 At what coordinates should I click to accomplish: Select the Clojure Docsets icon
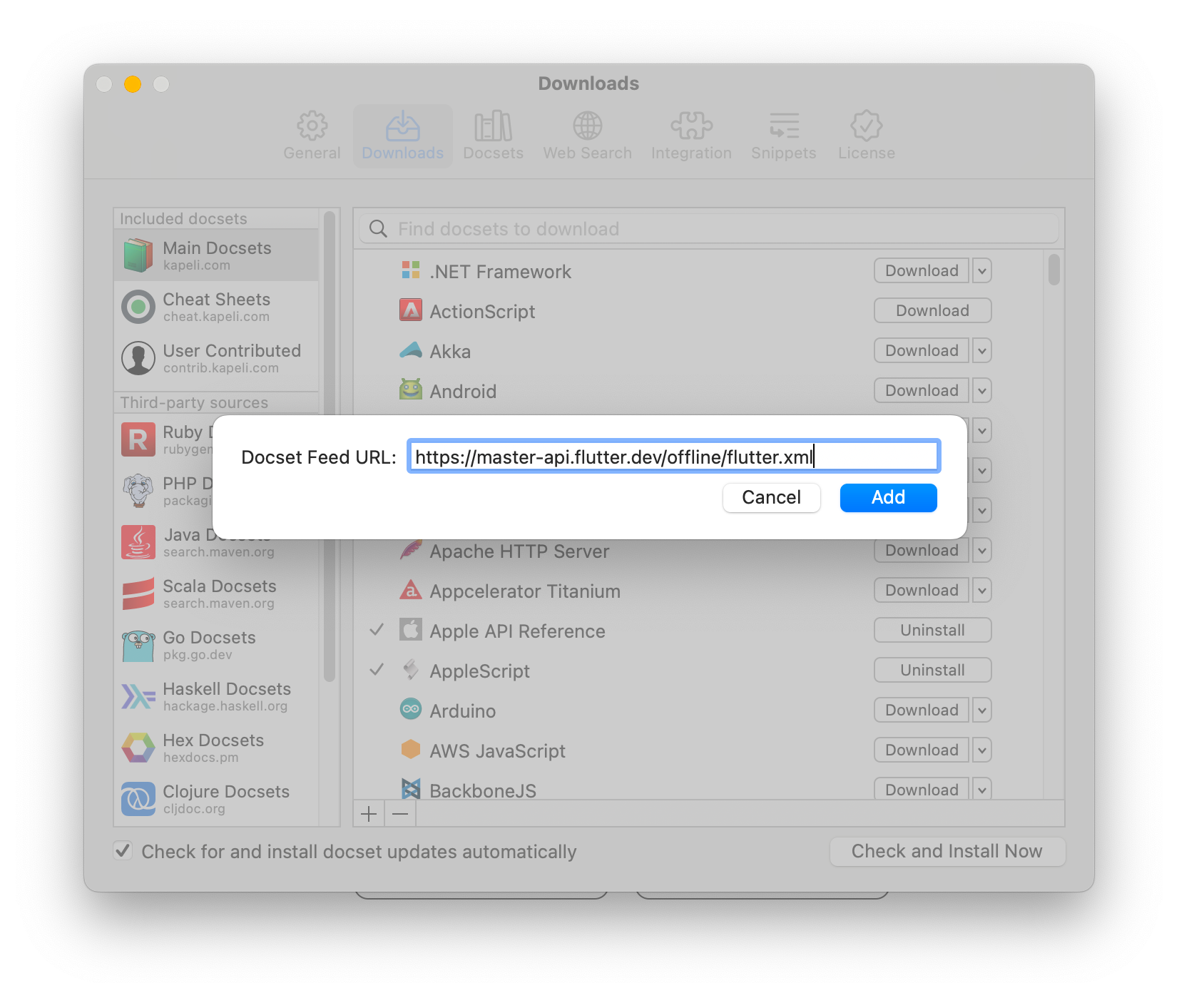click(138, 799)
